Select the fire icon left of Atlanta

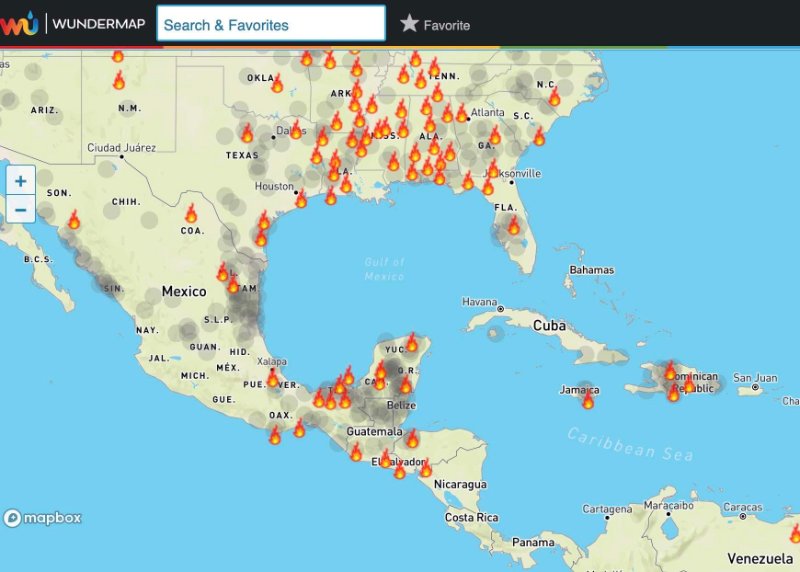pos(462,113)
